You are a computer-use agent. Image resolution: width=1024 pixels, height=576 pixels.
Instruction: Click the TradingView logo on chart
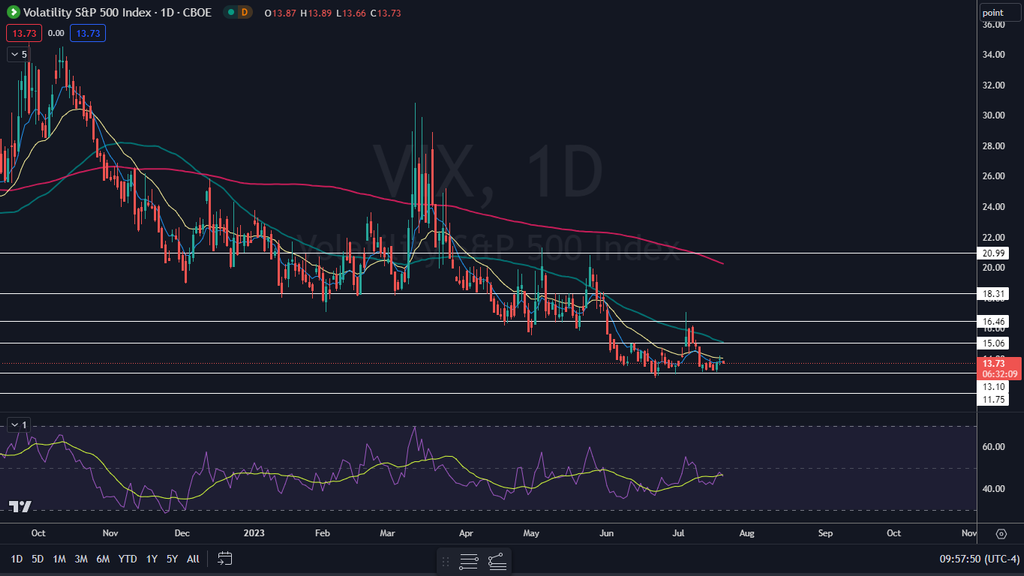pyautogui.click(x=20, y=506)
